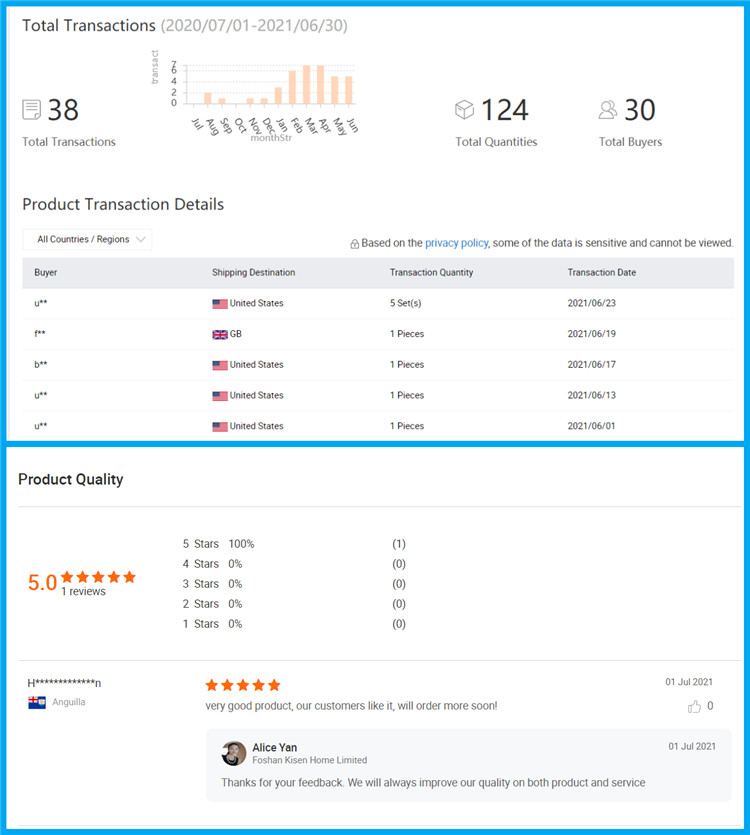Click the Anguilla flag under reviewer name
750x835 pixels.
click(37, 702)
